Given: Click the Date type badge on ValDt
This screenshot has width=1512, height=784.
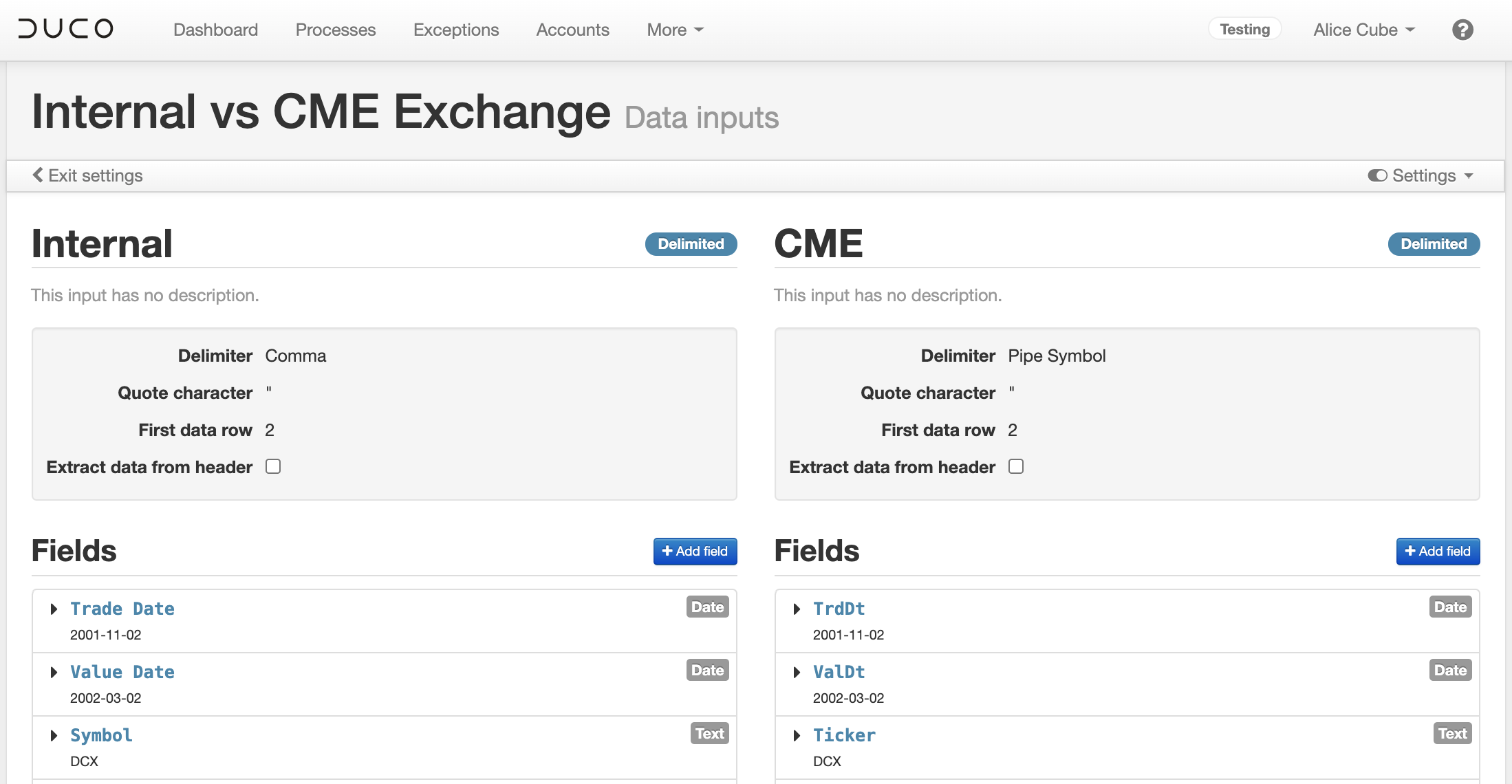Looking at the screenshot, I should click(1450, 670).
